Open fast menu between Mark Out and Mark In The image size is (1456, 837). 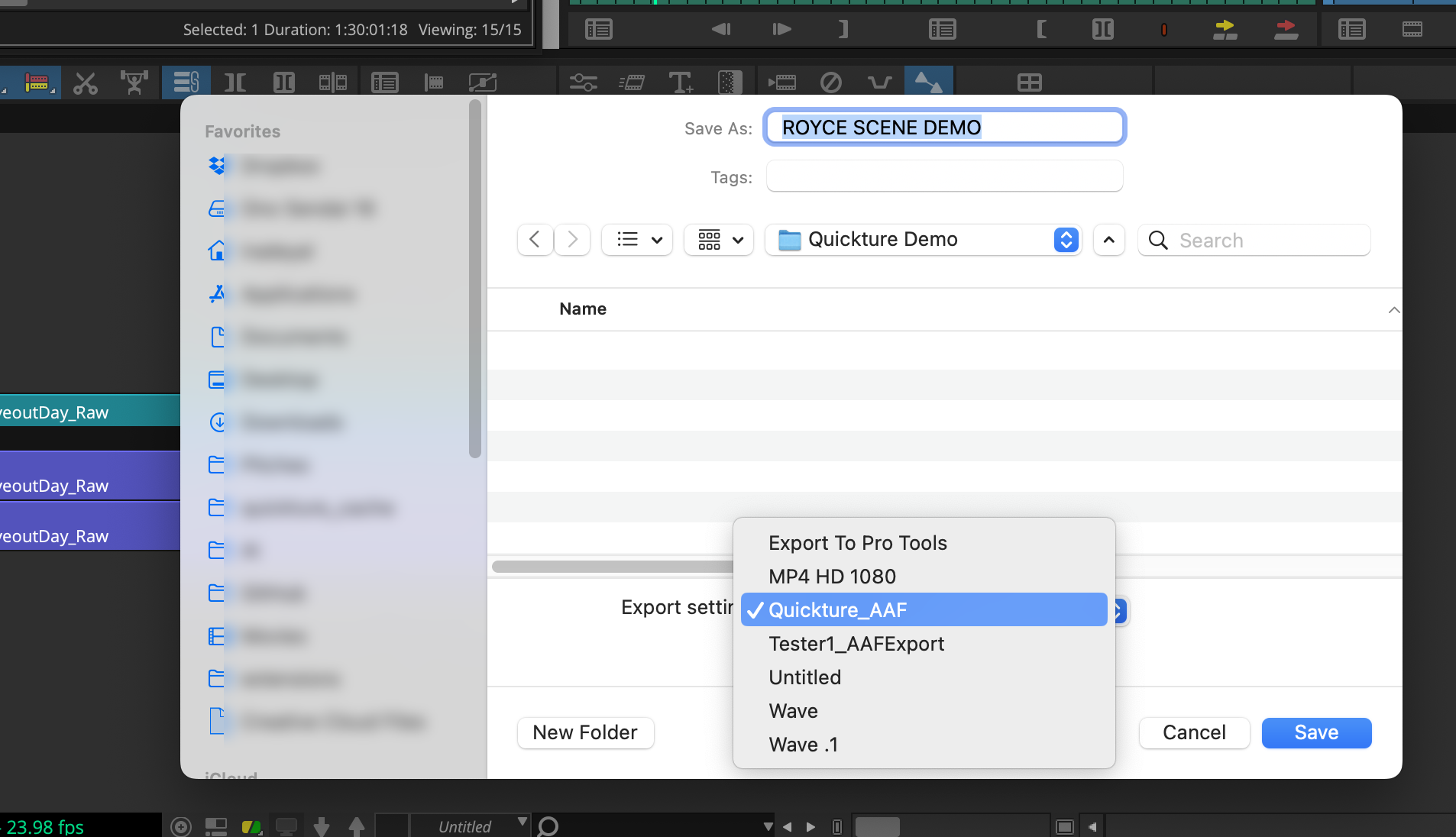tap(942, 29)
